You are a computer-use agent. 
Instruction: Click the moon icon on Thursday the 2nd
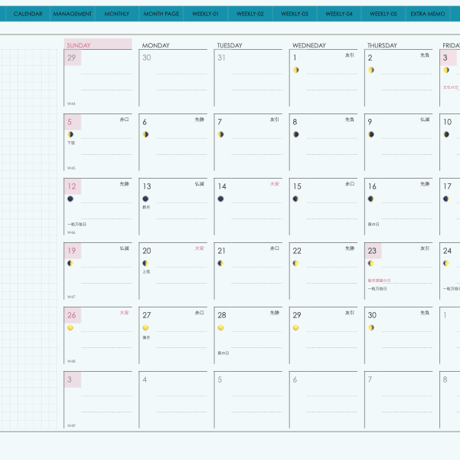[371, 70]
